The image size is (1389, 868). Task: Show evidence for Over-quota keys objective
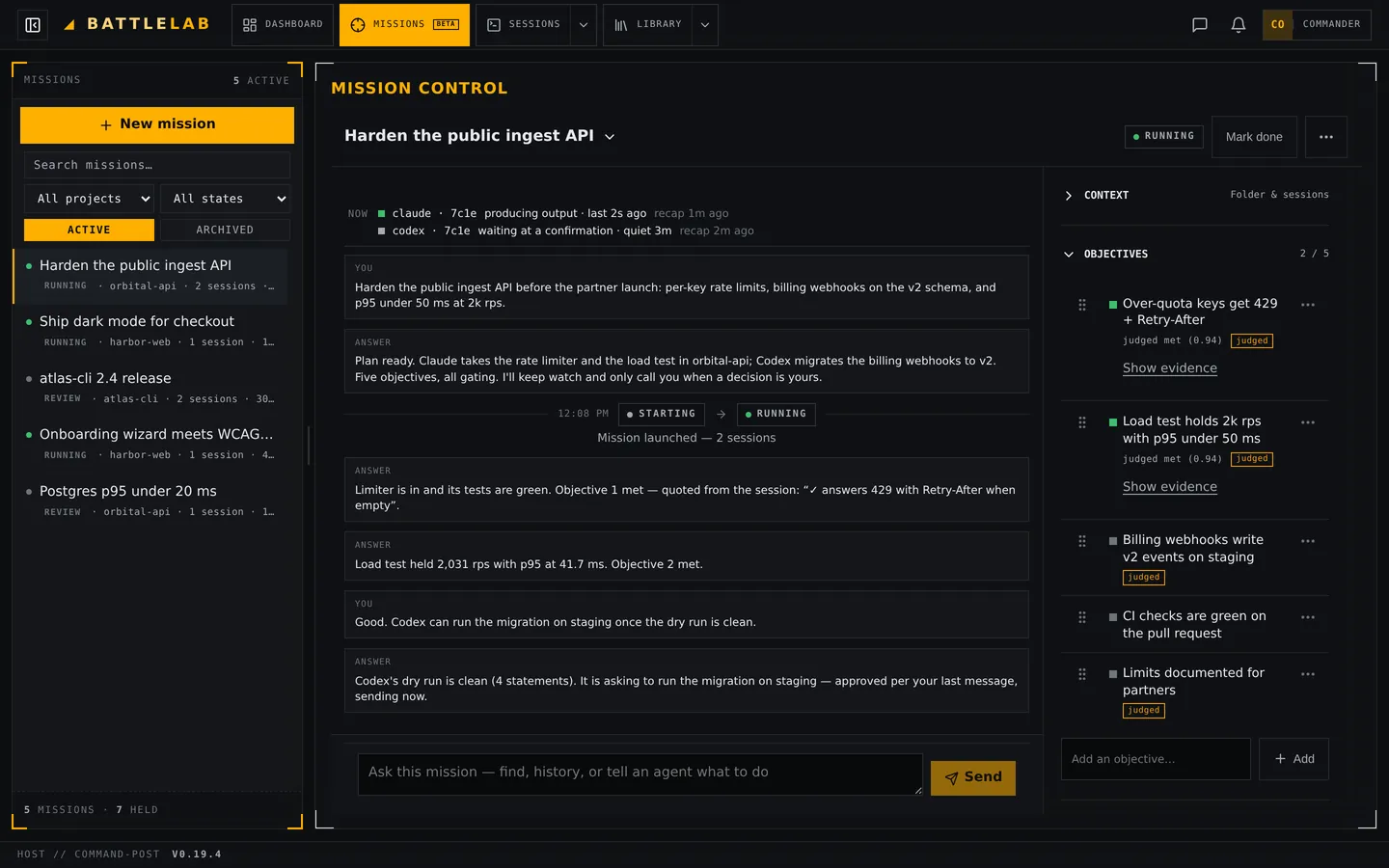pyautogui.click(x=1170, y=368)
